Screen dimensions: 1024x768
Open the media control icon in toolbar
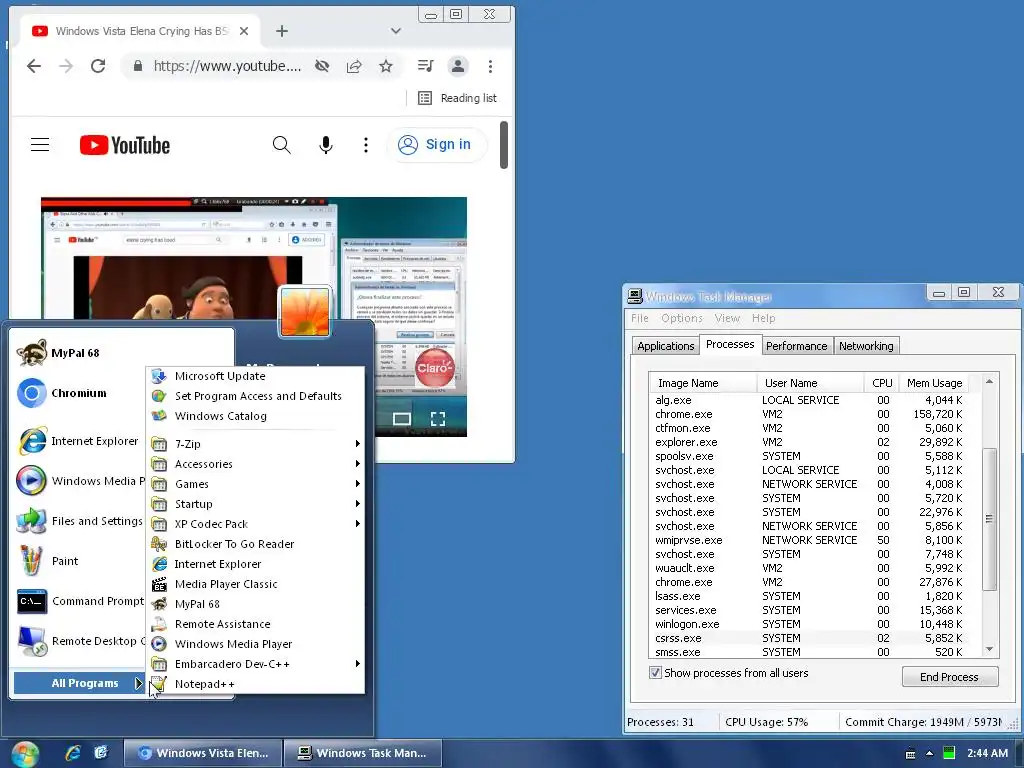(x=426, y=66)
